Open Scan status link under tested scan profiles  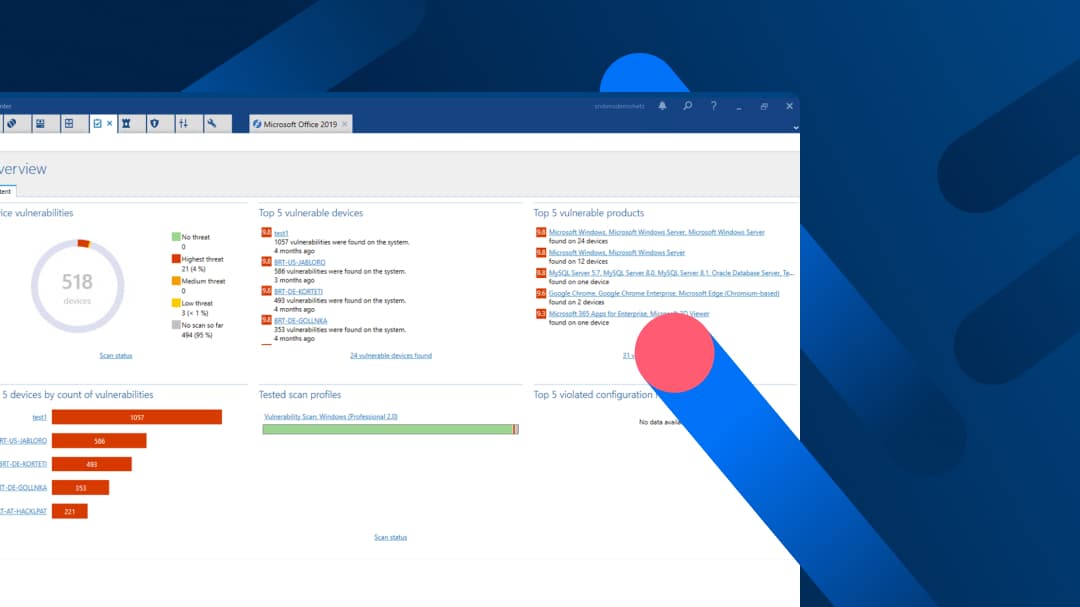pyautogui.click(x=391, y=537)
